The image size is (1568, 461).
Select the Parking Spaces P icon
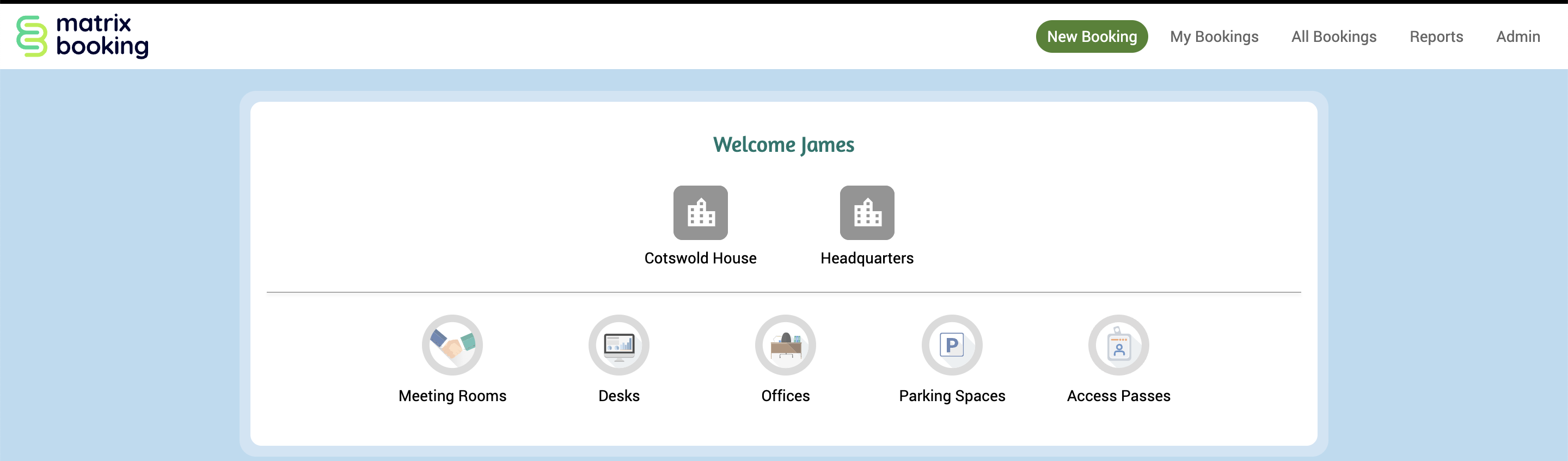pyautogui.click(x=951, y=345)
